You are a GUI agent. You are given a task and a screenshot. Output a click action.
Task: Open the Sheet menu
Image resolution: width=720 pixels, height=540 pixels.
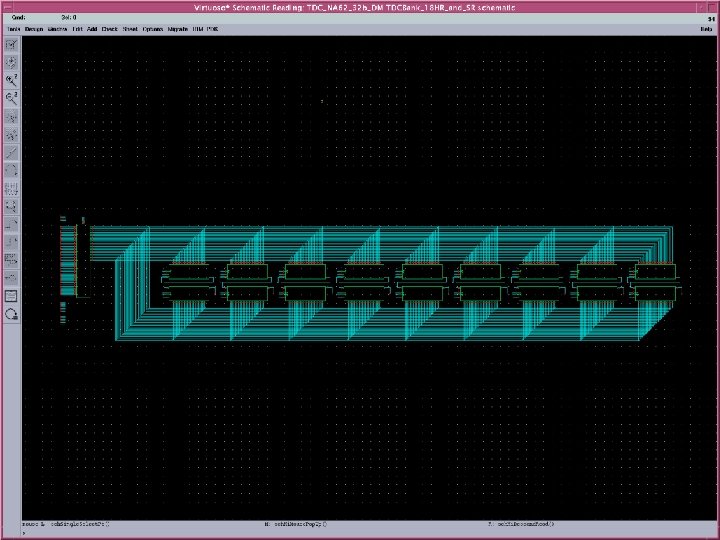tap(130, 29)
